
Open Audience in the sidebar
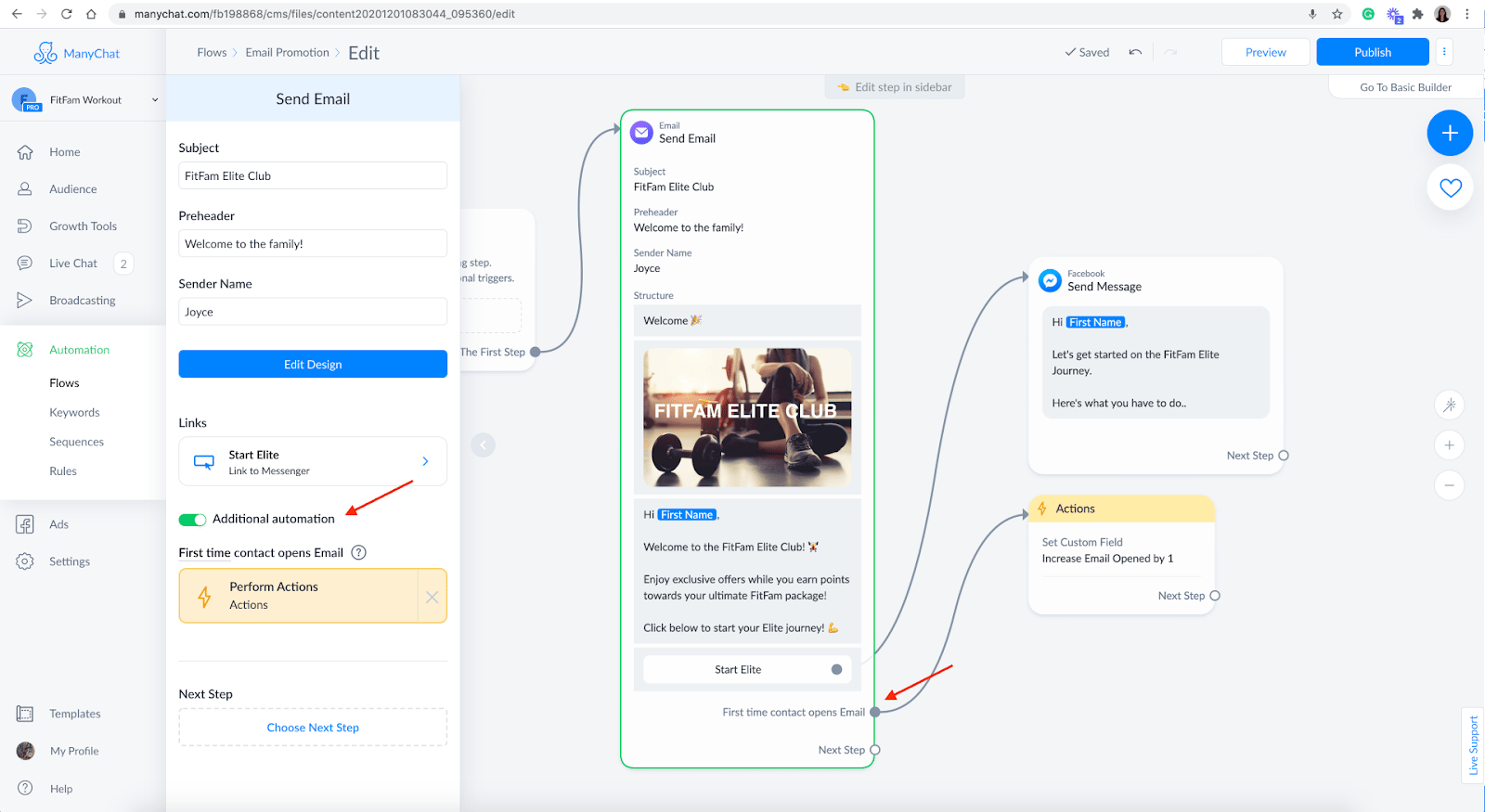pyautogui.click(x=73, y=189)
